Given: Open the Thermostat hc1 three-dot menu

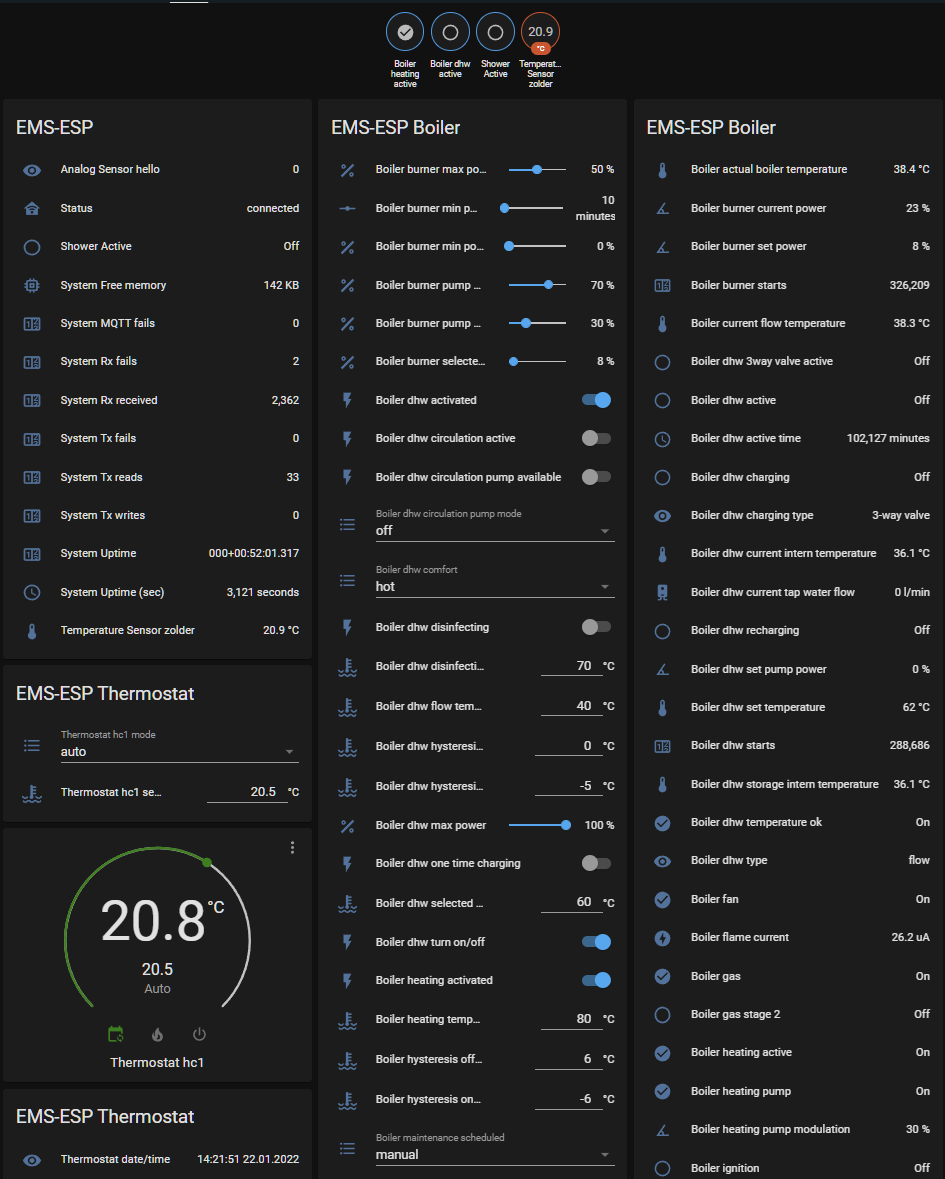Looking at the screenshot, I should click(292, 848).
